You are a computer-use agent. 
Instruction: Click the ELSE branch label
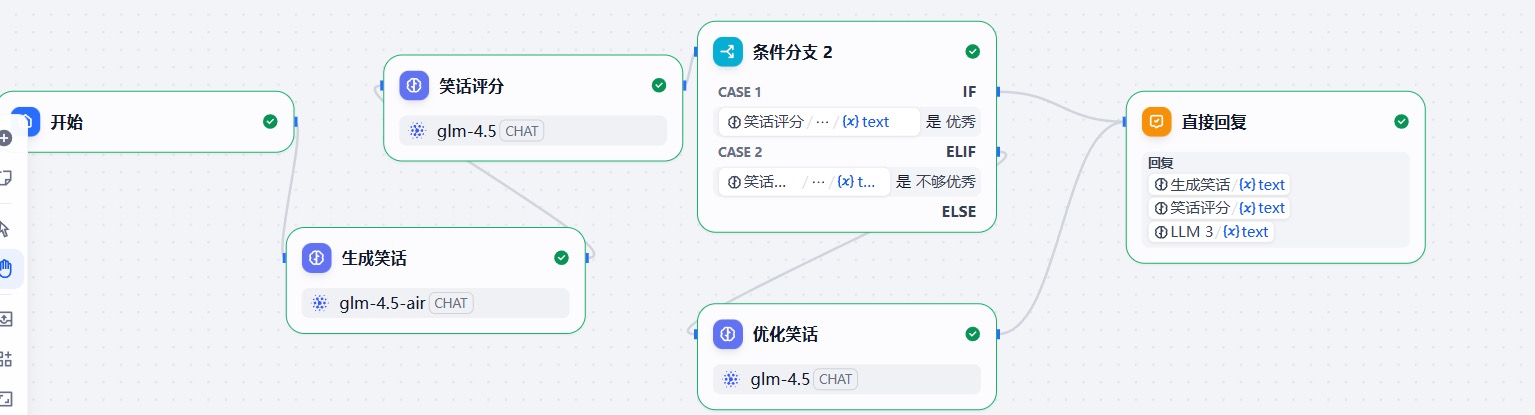pos(958,212)
